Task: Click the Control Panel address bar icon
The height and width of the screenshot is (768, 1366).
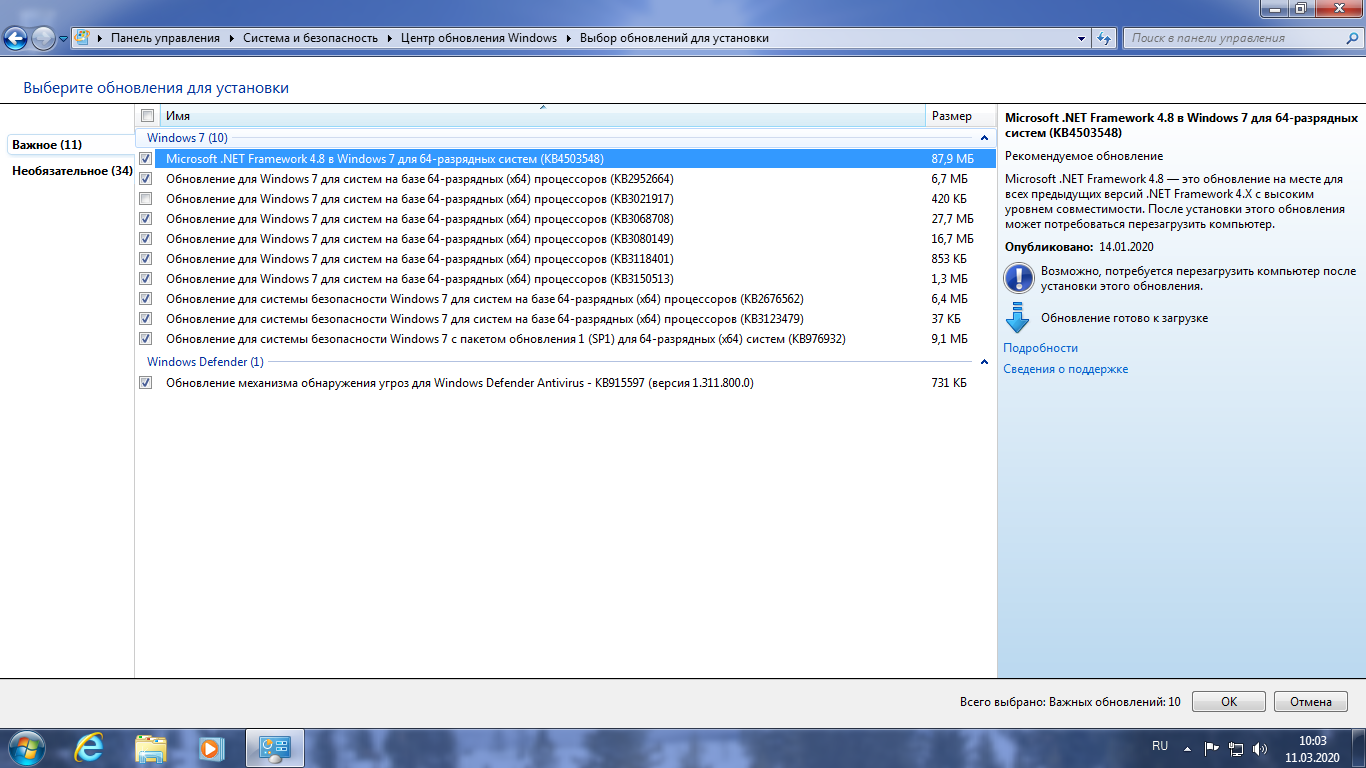Action: click(83, 38)
